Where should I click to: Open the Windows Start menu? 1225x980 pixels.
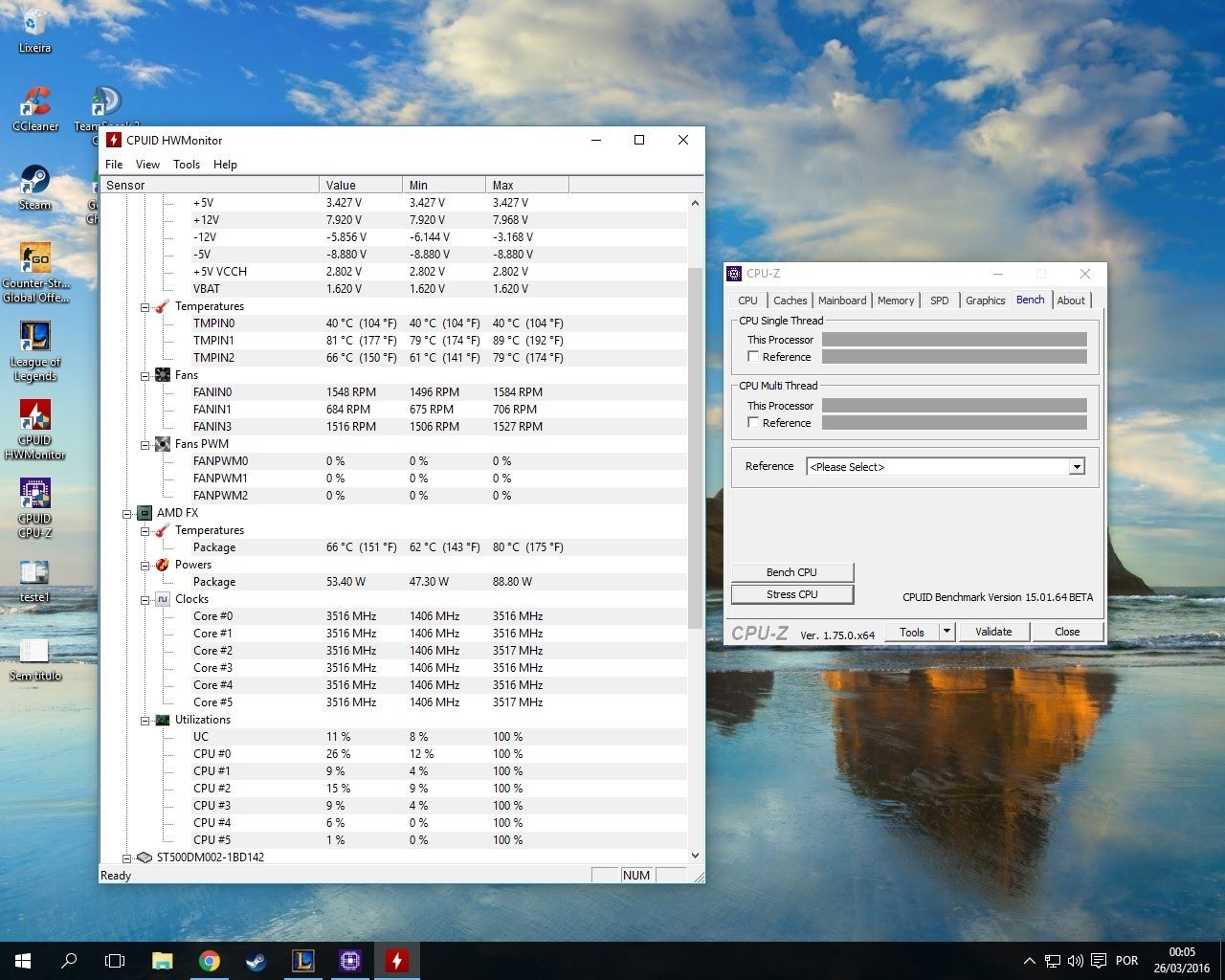[x=23, y=961]
